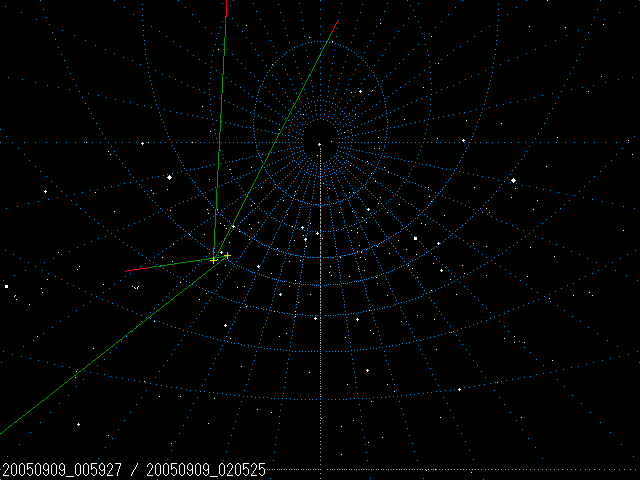640x480 pixels.
Task: Click the dotted baseline right of the timestamps
Action: (450, 468)
